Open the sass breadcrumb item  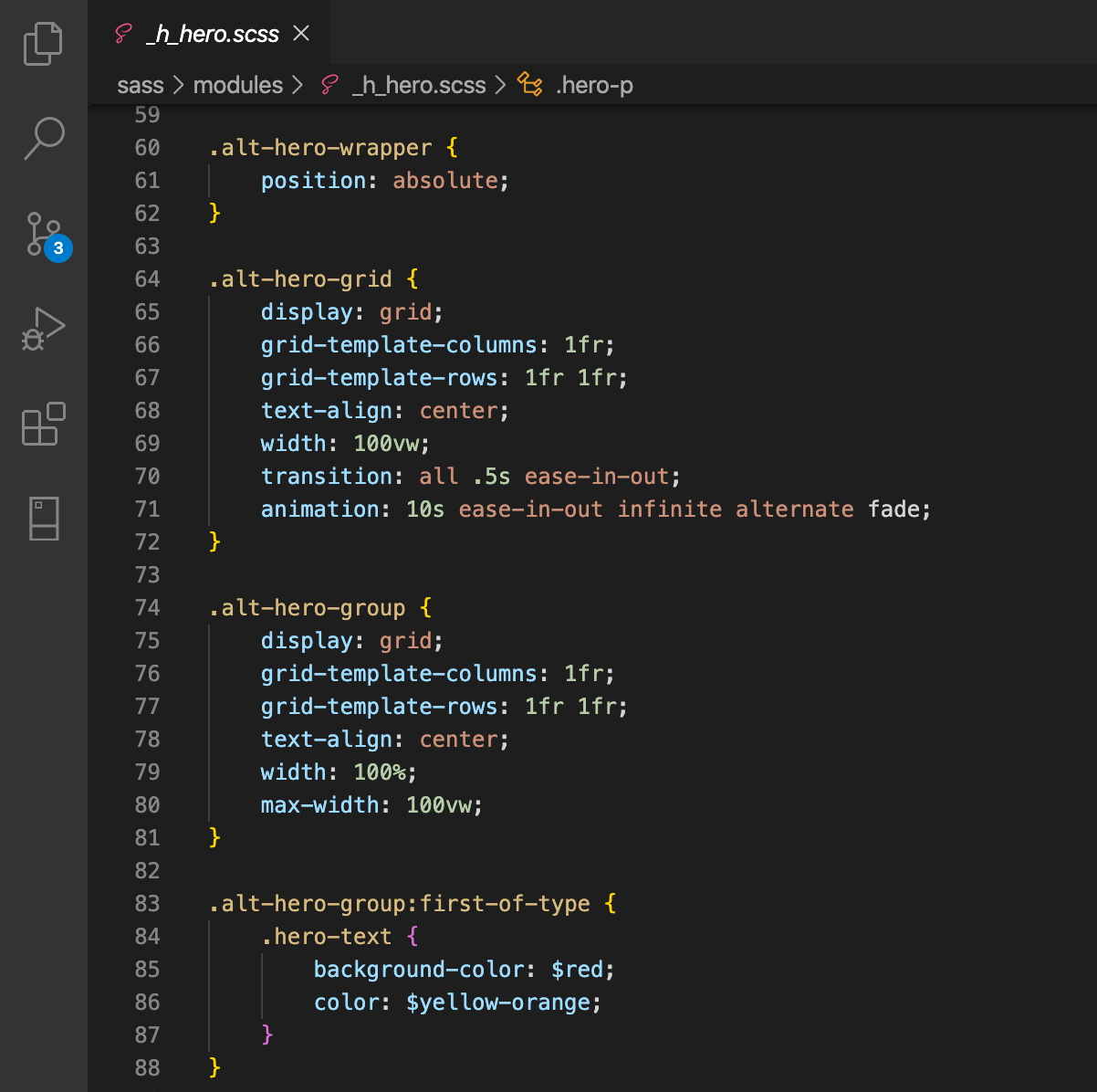[140, 84]
